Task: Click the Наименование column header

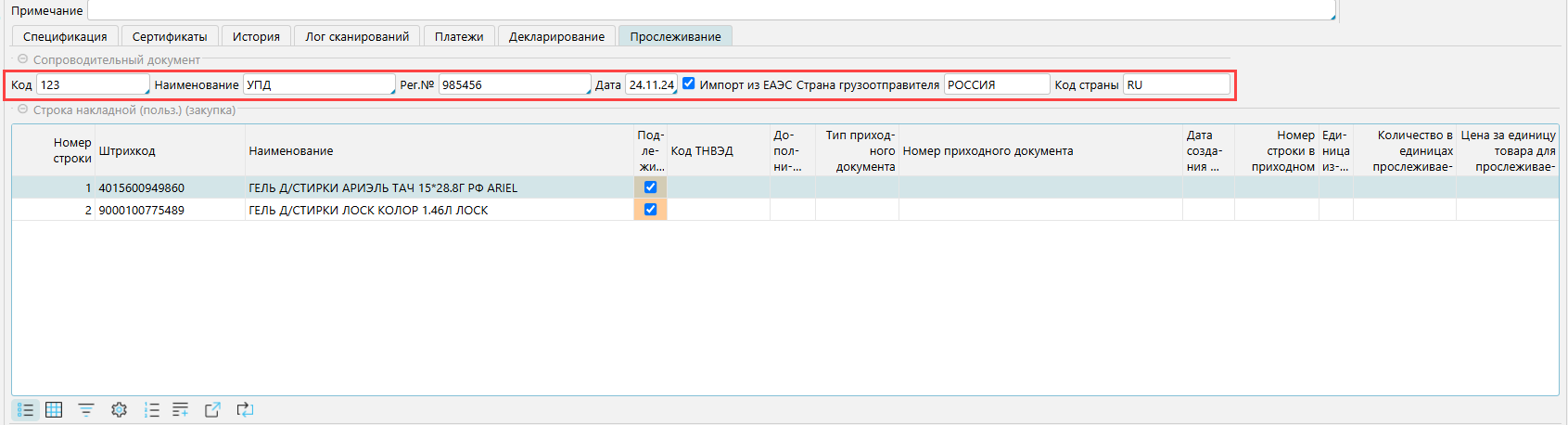Action: pos(291,150)
